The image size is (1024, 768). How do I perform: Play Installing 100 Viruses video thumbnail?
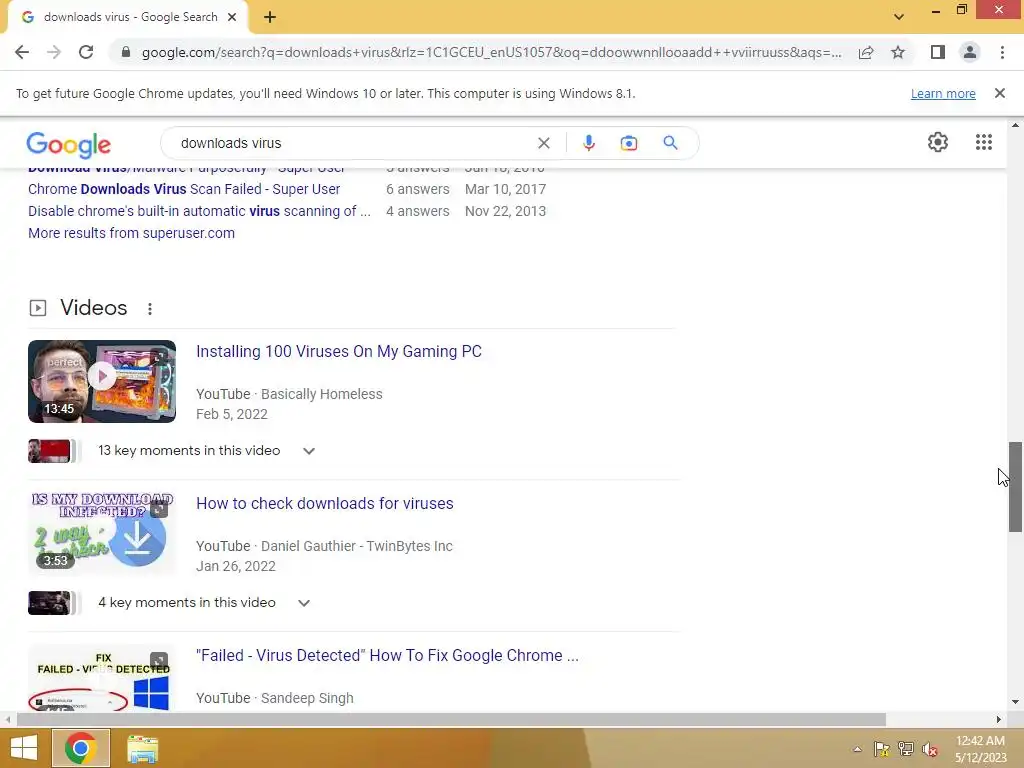pyautogui.click(x=102, y=381)
